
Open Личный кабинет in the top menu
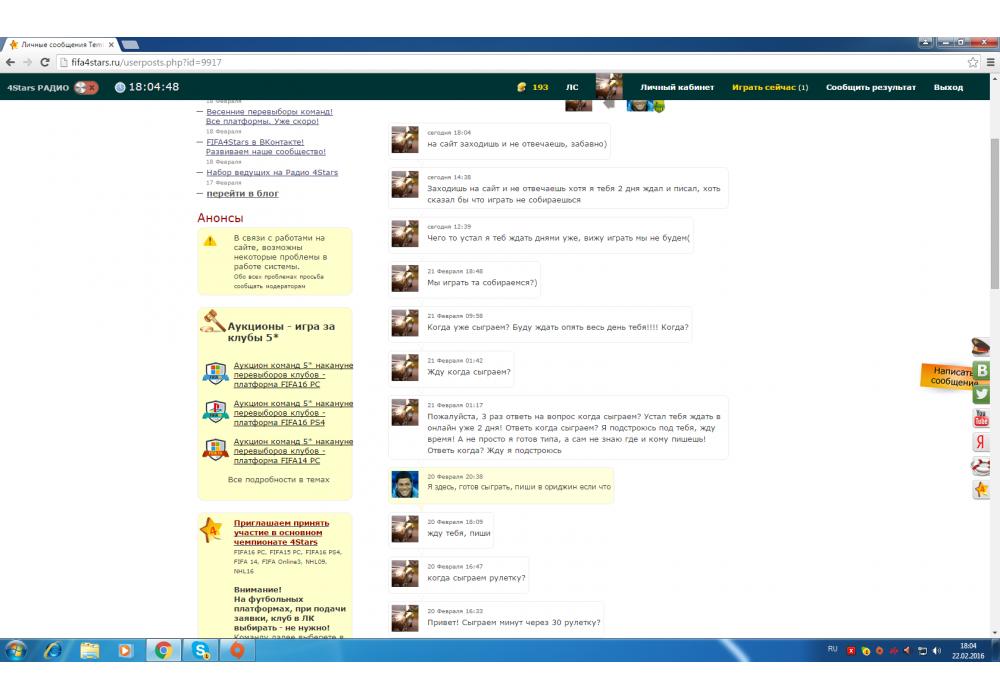pos(677,87)
